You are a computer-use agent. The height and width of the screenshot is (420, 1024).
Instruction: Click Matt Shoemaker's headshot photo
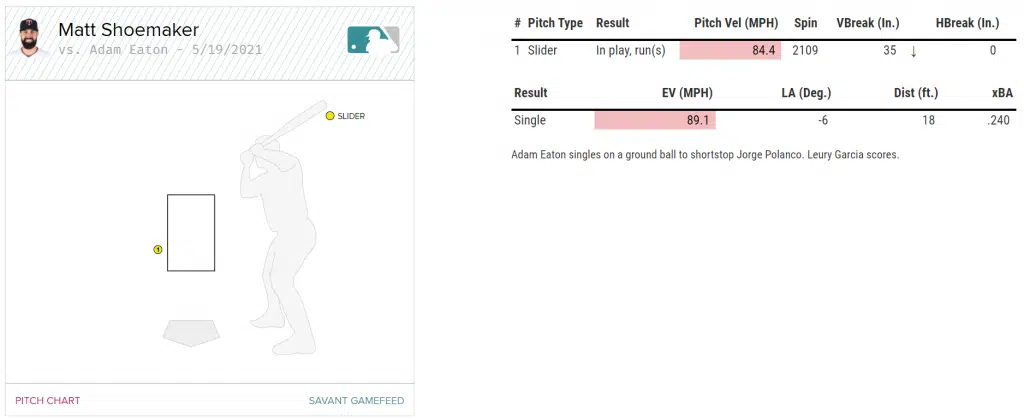[x=28, y=39]
